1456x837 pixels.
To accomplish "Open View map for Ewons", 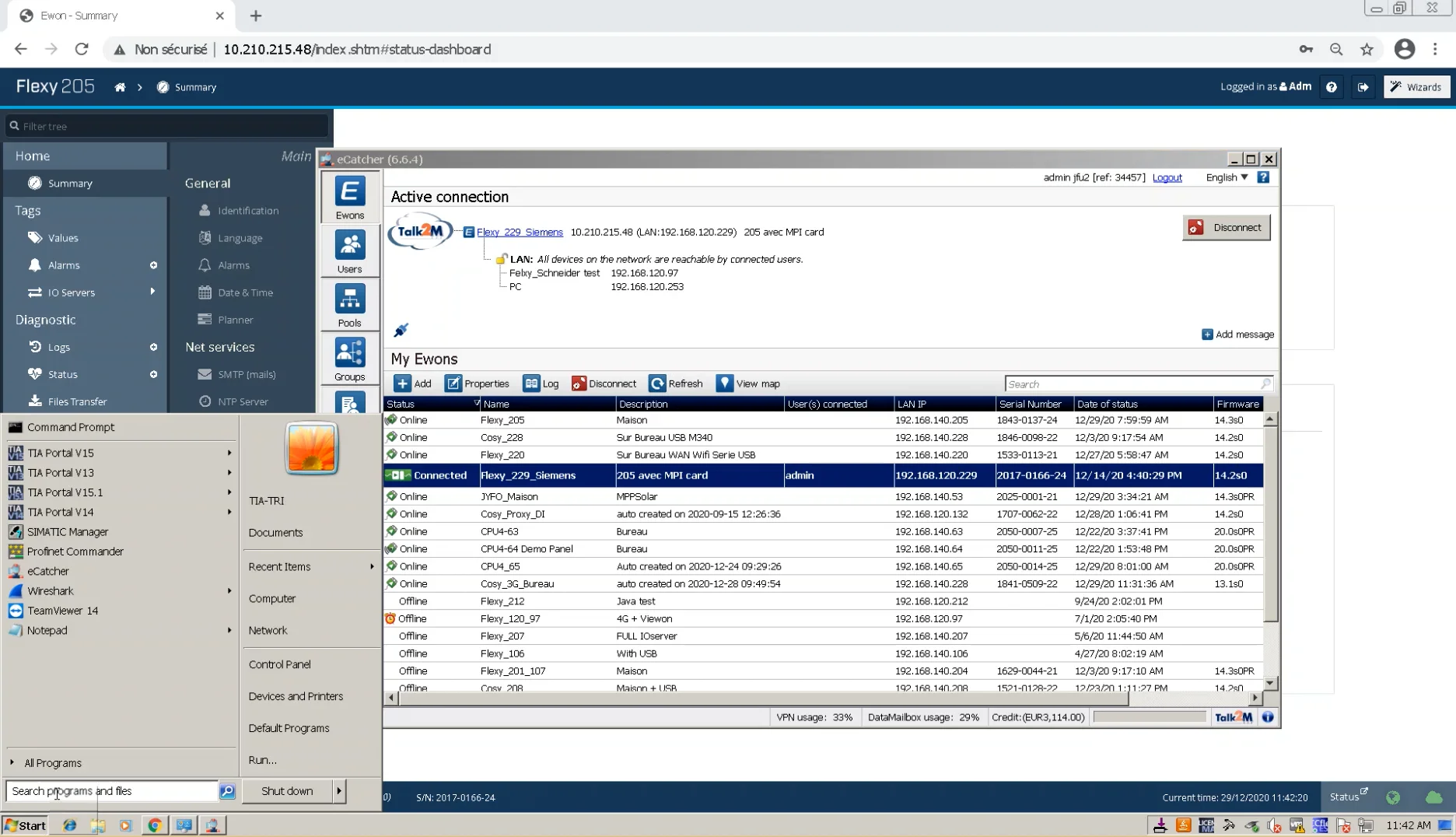I will (747, 383).
